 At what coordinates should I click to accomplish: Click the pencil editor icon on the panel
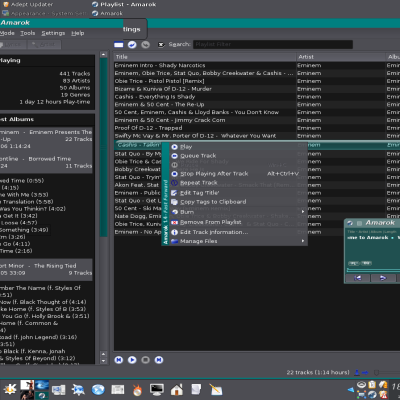(216, 389)
